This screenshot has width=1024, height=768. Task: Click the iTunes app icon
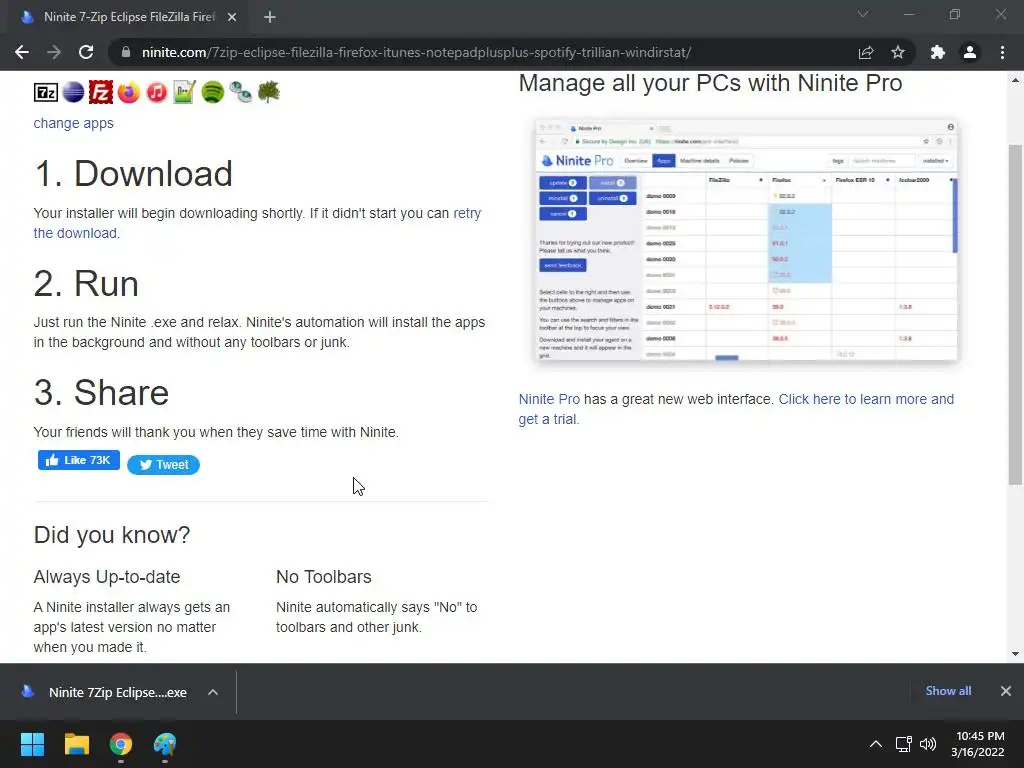click(157, 93)
